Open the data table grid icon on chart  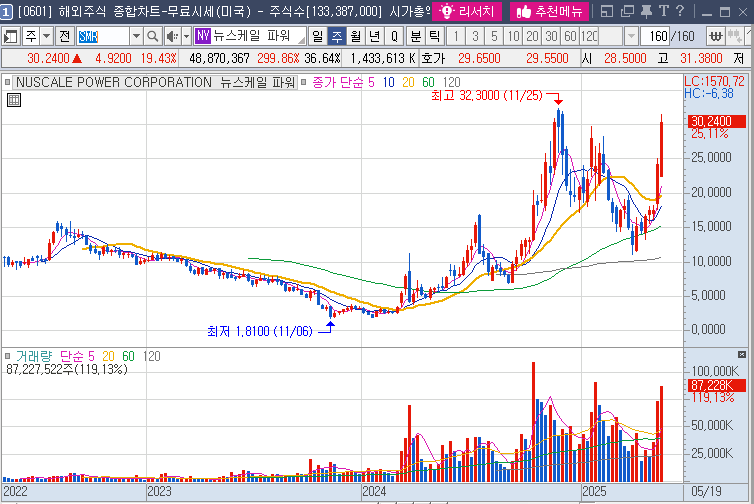[x=14, y=100]
